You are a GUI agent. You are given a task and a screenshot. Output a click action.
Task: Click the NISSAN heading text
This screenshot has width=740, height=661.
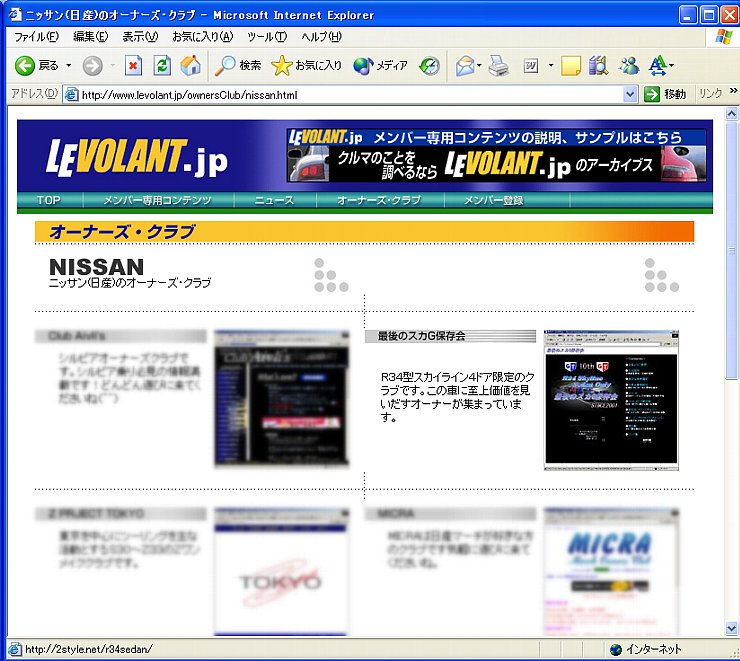pos(96,267)
